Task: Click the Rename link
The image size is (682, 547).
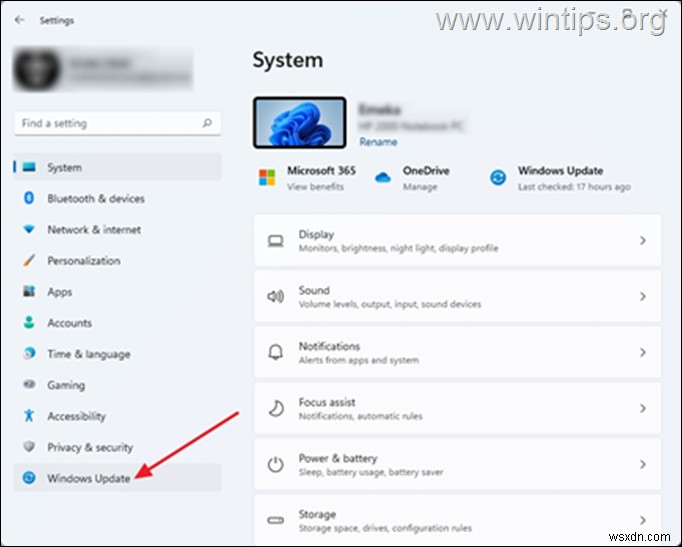Action: pos(378,142)
